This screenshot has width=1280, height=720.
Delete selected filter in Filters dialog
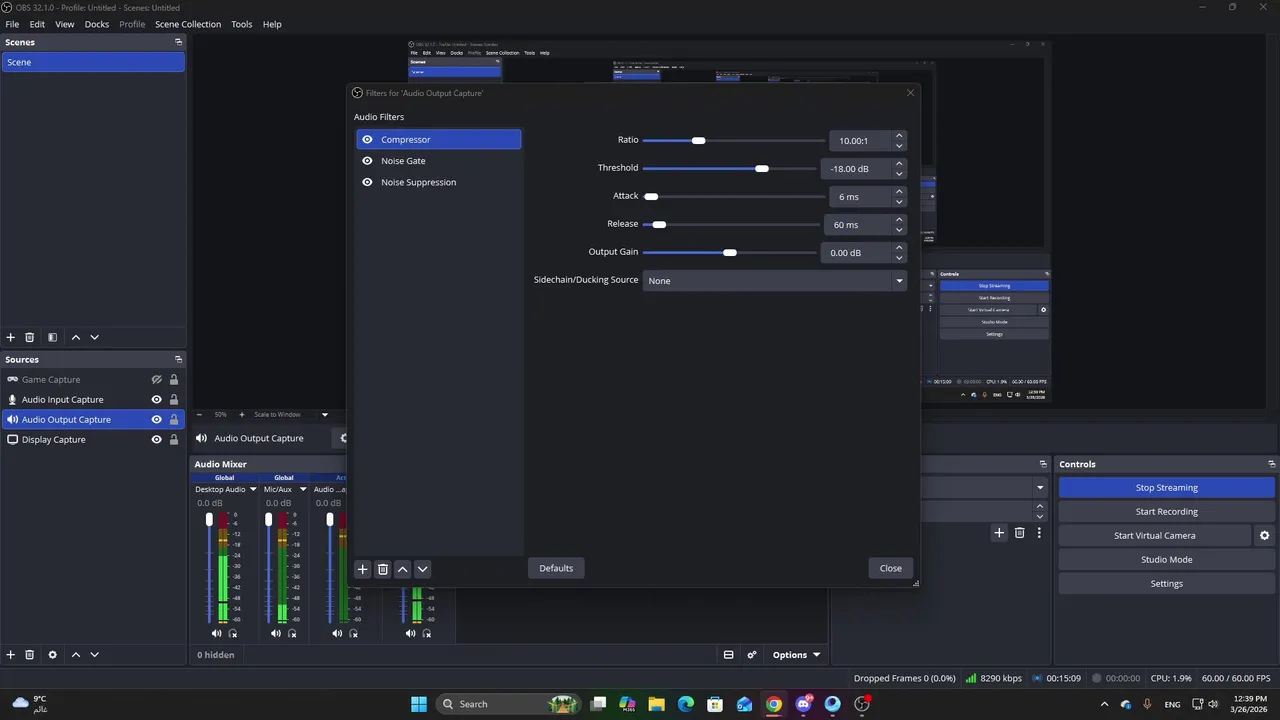[x=383, y=569]
